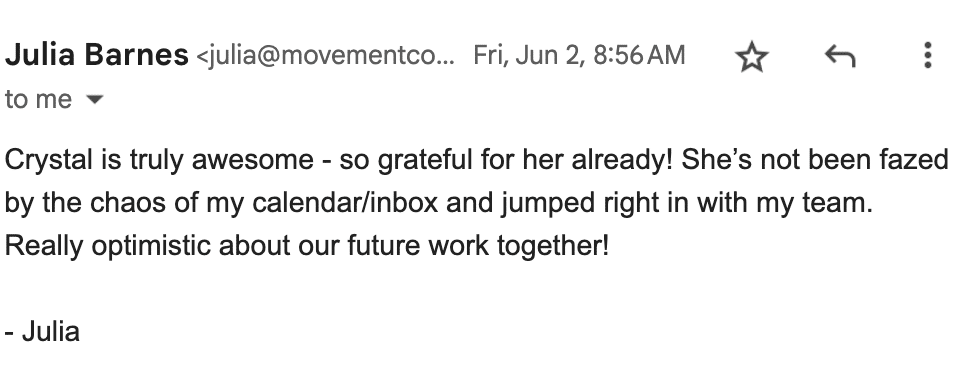Select the truncated julia@movementco email address
Screen dimensions: 966x368
click(x=325, y=55)
